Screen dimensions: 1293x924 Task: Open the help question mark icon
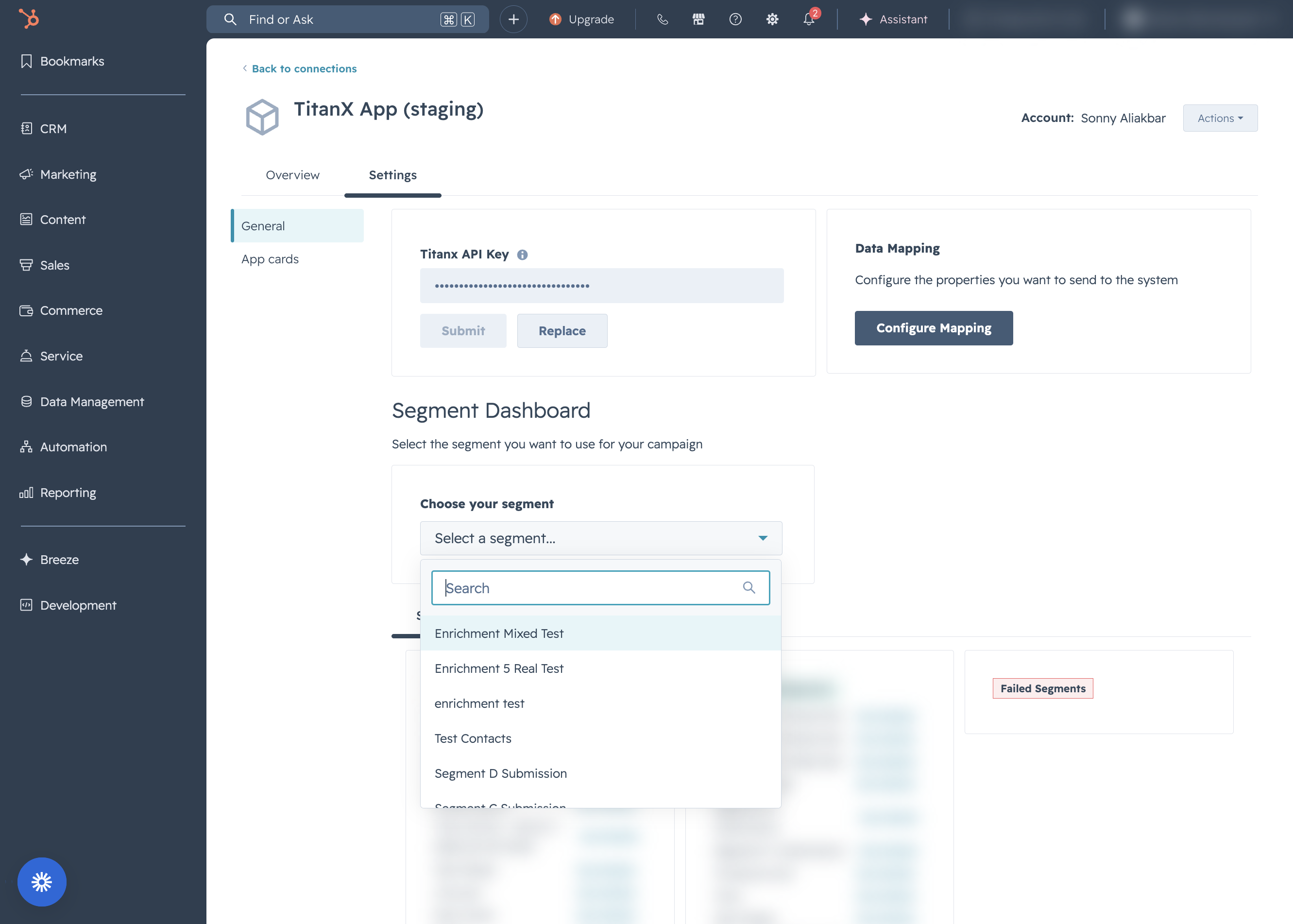click(x=735, y=19)
